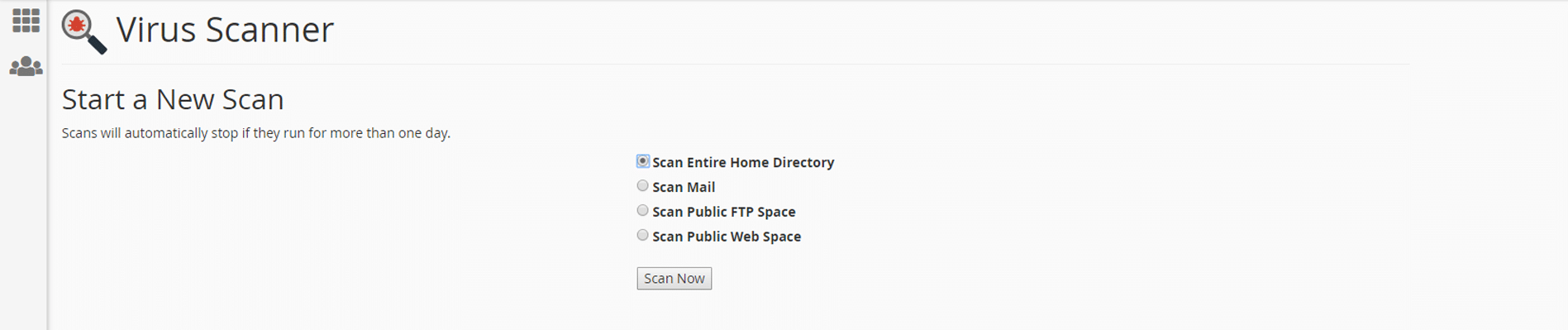Viewport: 1568px width, 330px height.
Task: Click the 'Scan Mail' label text
Action: [x=684, y=188]
